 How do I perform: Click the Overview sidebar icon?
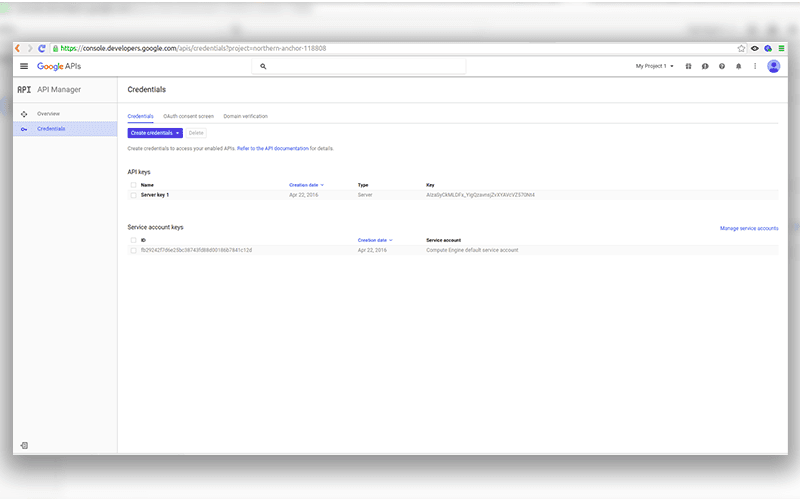point(24,114)
